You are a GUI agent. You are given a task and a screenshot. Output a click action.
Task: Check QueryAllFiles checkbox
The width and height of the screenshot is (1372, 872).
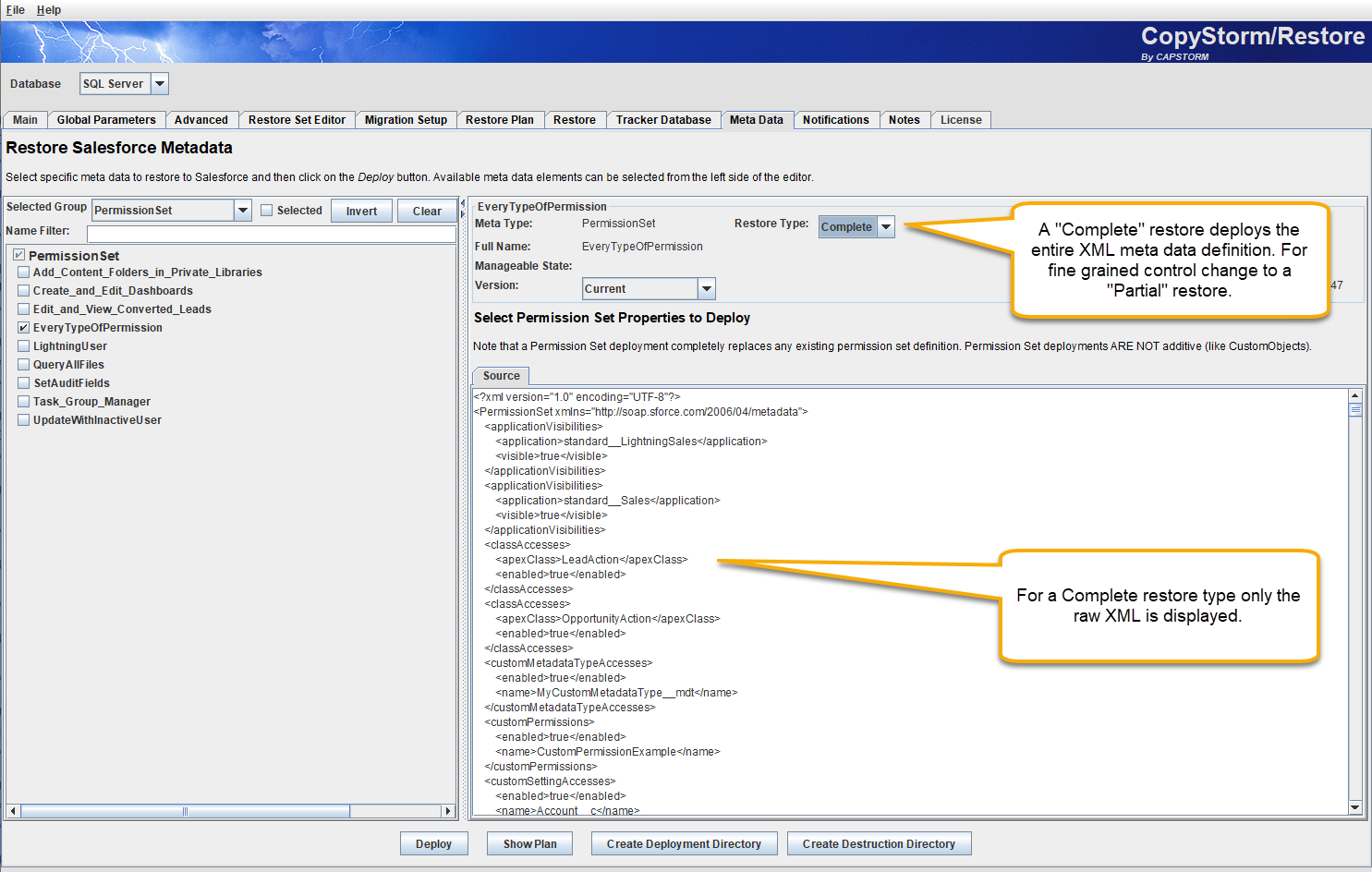[24, 365]
